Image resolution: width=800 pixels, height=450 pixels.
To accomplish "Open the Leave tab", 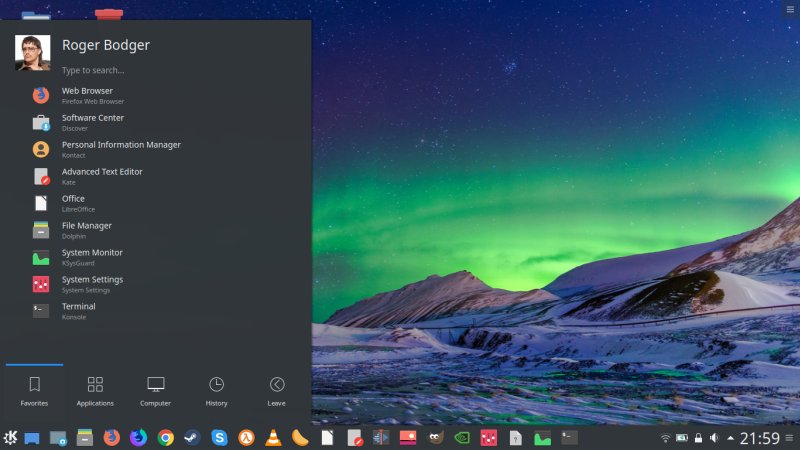I will 277,391.
